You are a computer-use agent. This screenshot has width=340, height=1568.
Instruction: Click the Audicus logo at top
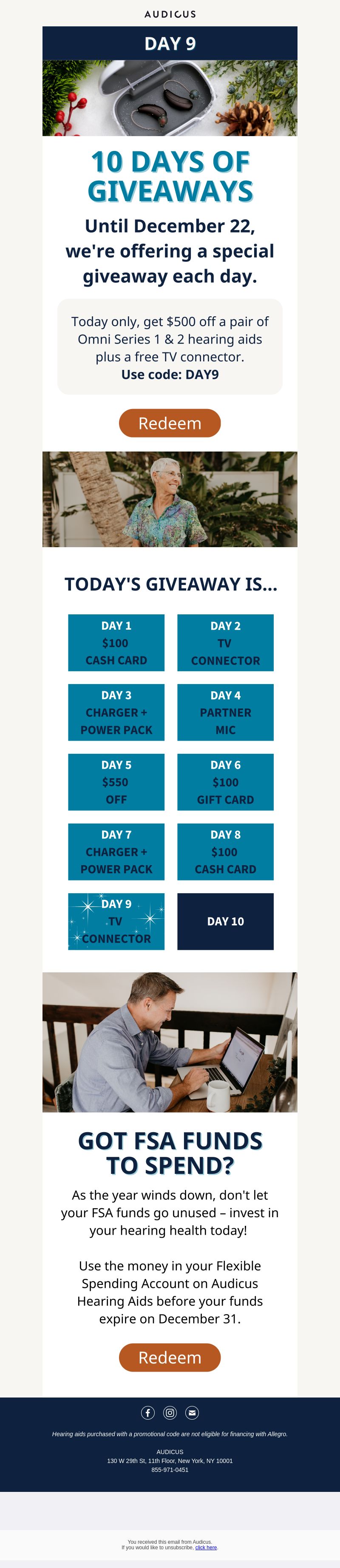pyautogui.click(x=170, y=14)
